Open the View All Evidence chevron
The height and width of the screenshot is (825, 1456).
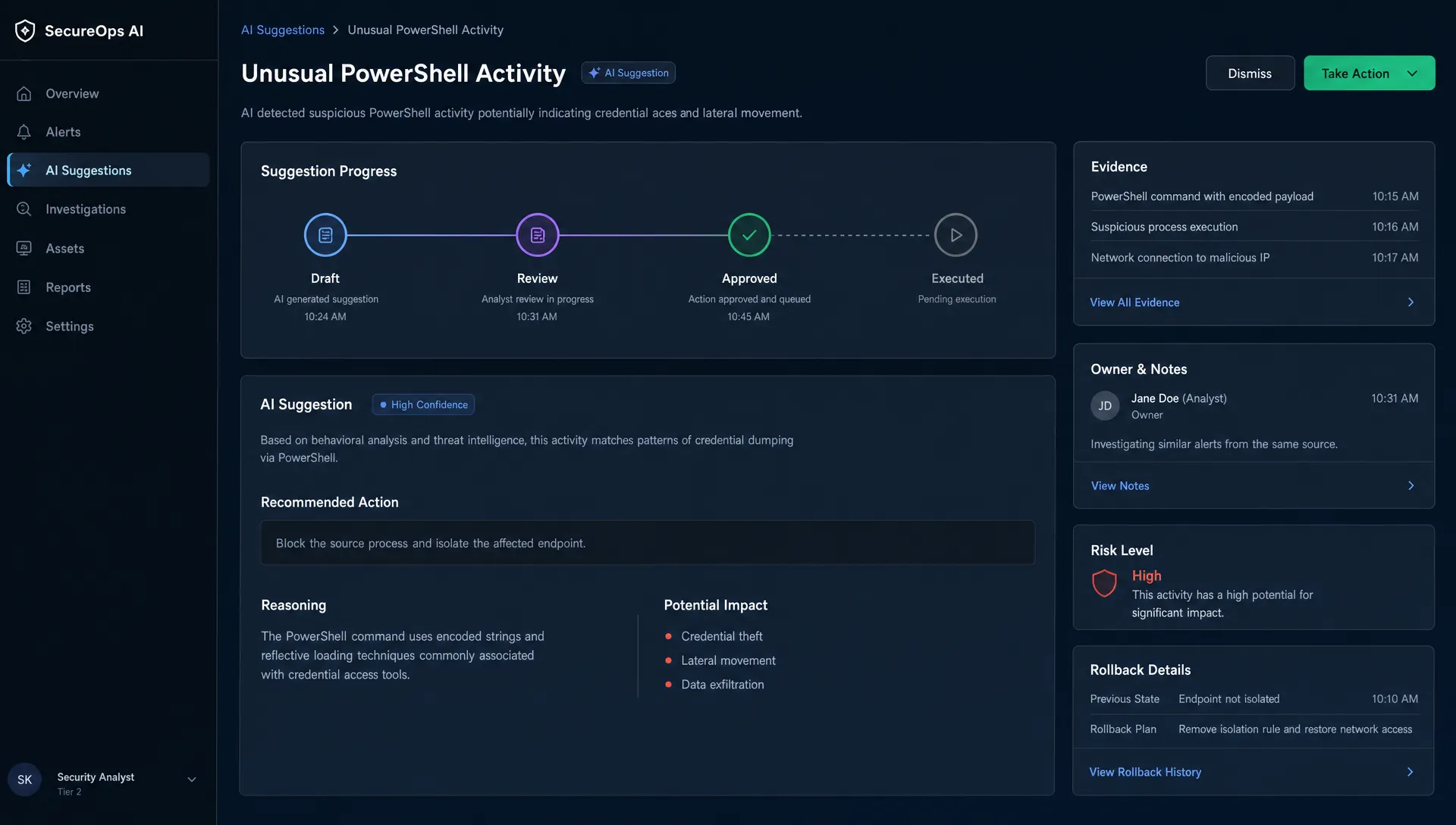(1411, 303)
